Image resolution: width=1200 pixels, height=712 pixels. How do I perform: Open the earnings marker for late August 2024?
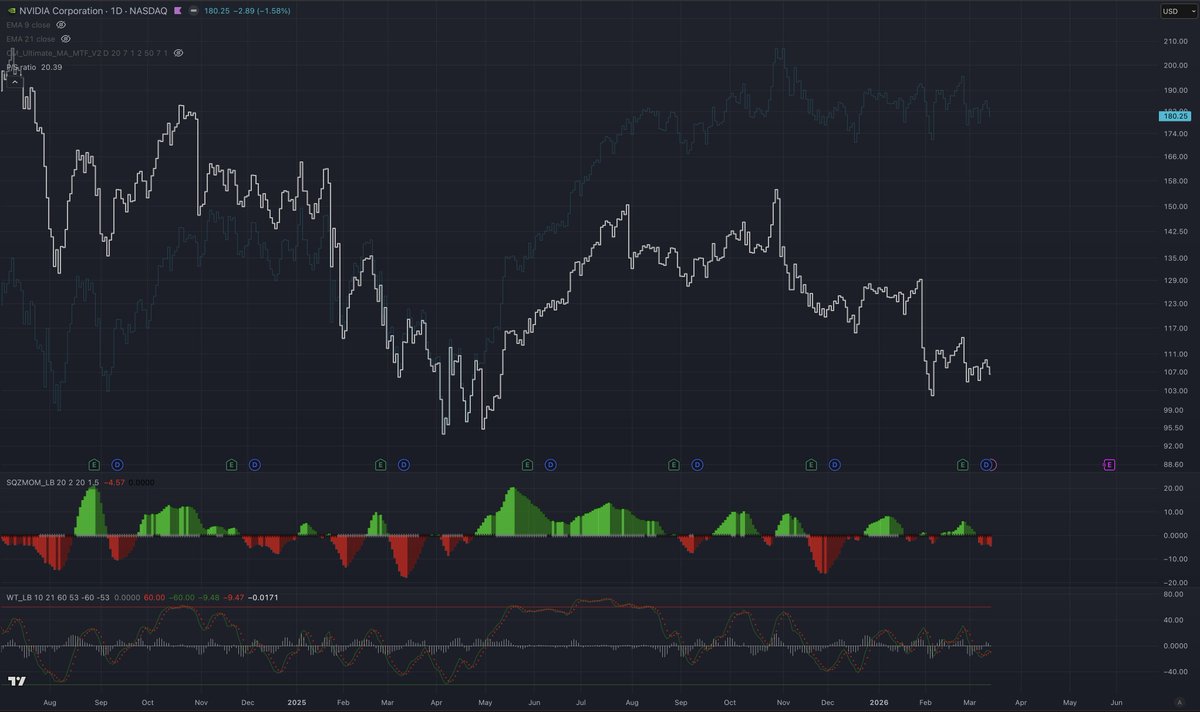94,464
